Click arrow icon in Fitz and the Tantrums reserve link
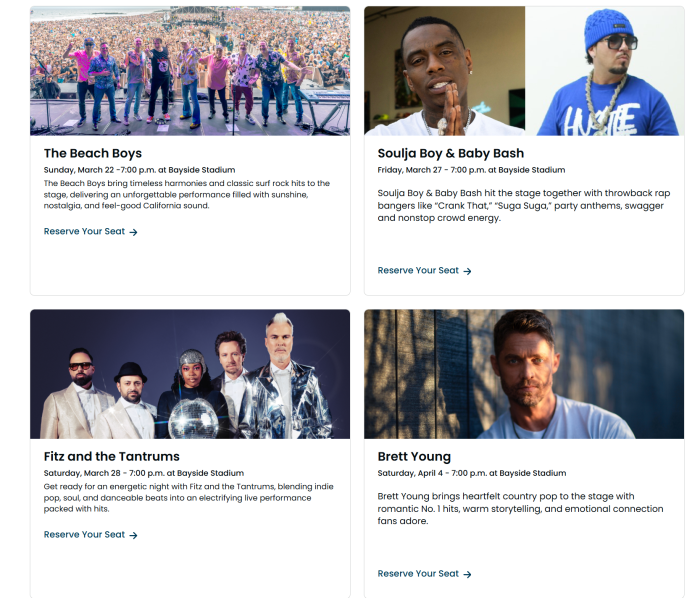 click(x=133, y=535)
